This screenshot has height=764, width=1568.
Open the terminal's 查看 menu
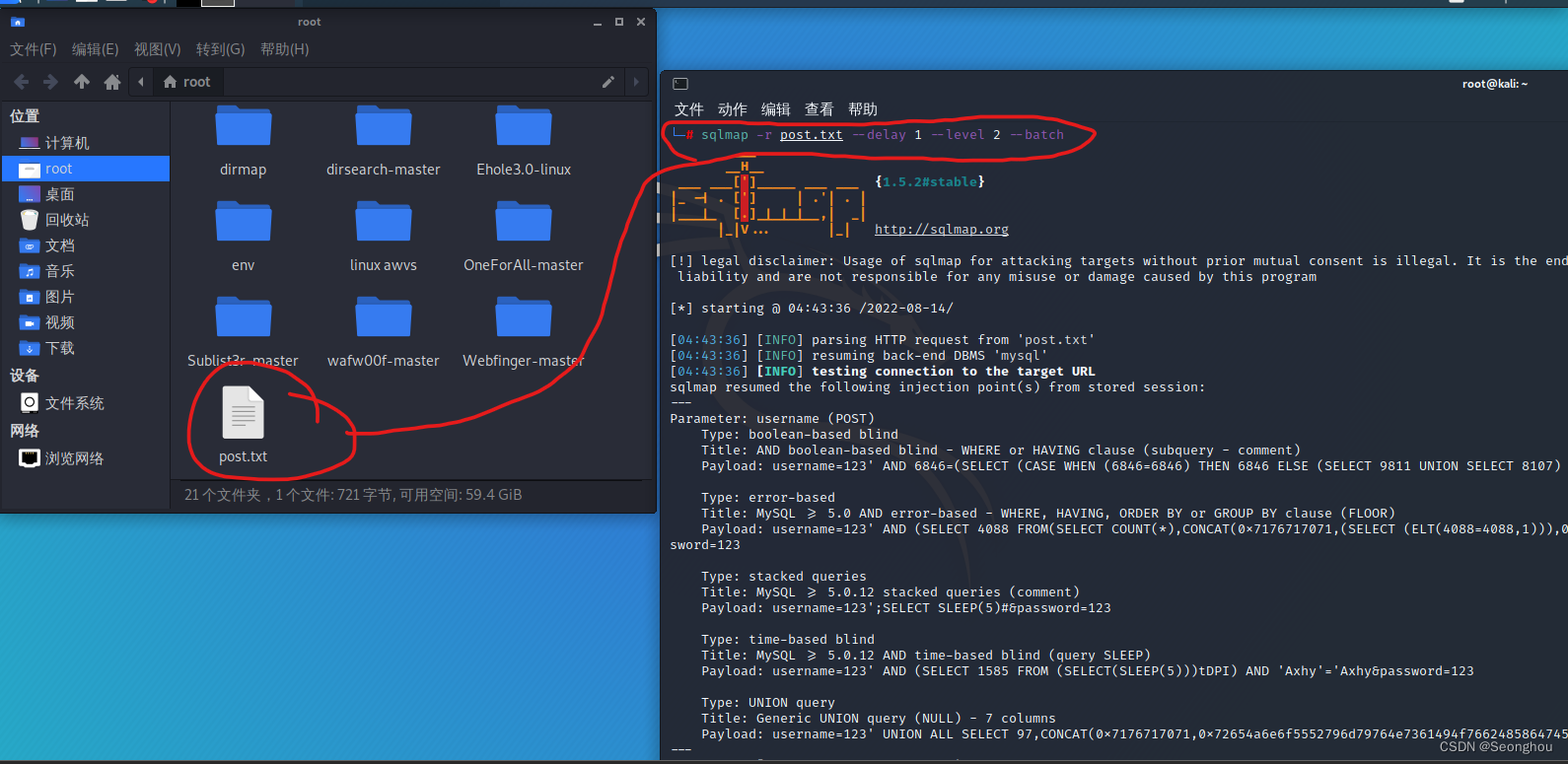pos(820,109)
